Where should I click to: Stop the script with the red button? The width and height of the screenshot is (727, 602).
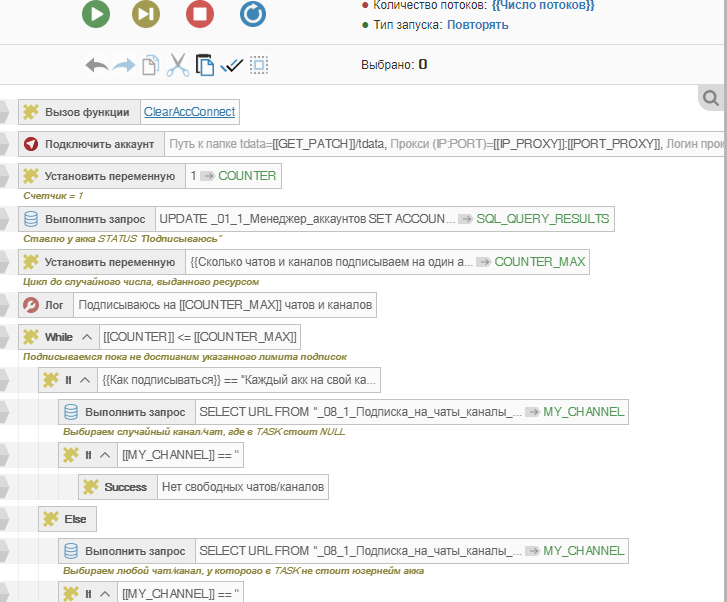click(x=200, y=13)
